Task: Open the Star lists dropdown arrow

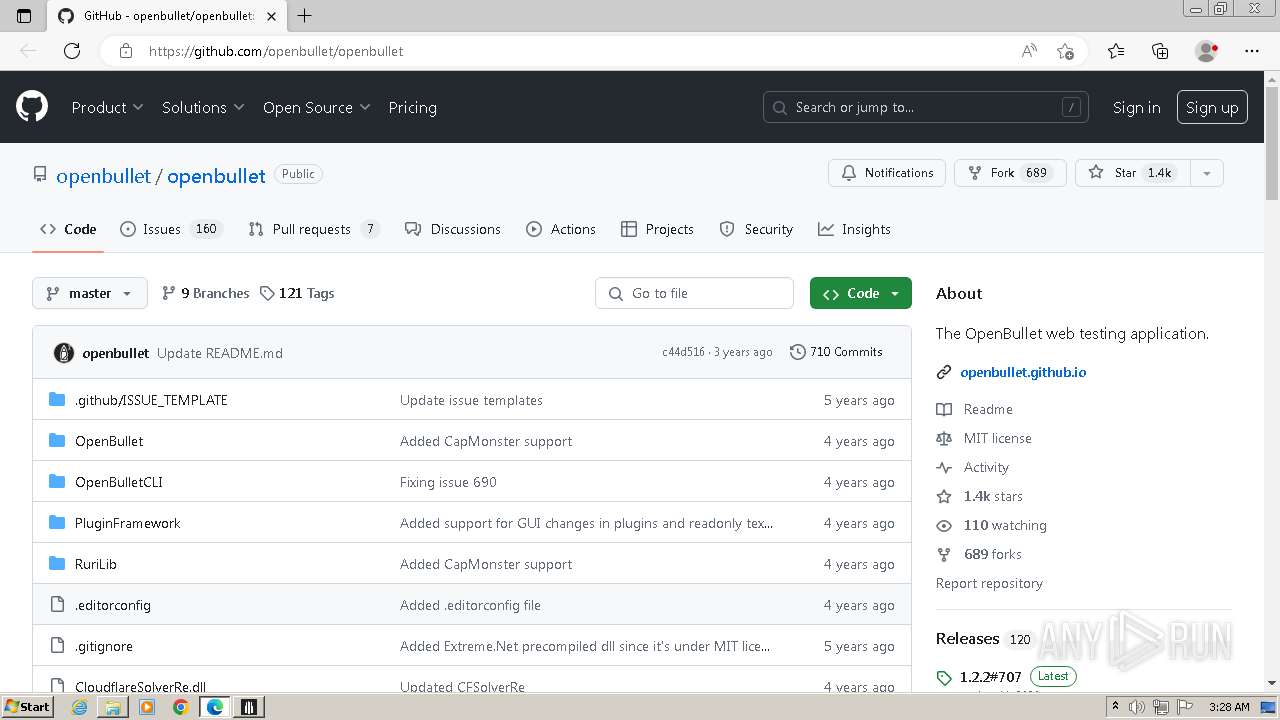Action: pyautogui.click(x=1206, y=173)
